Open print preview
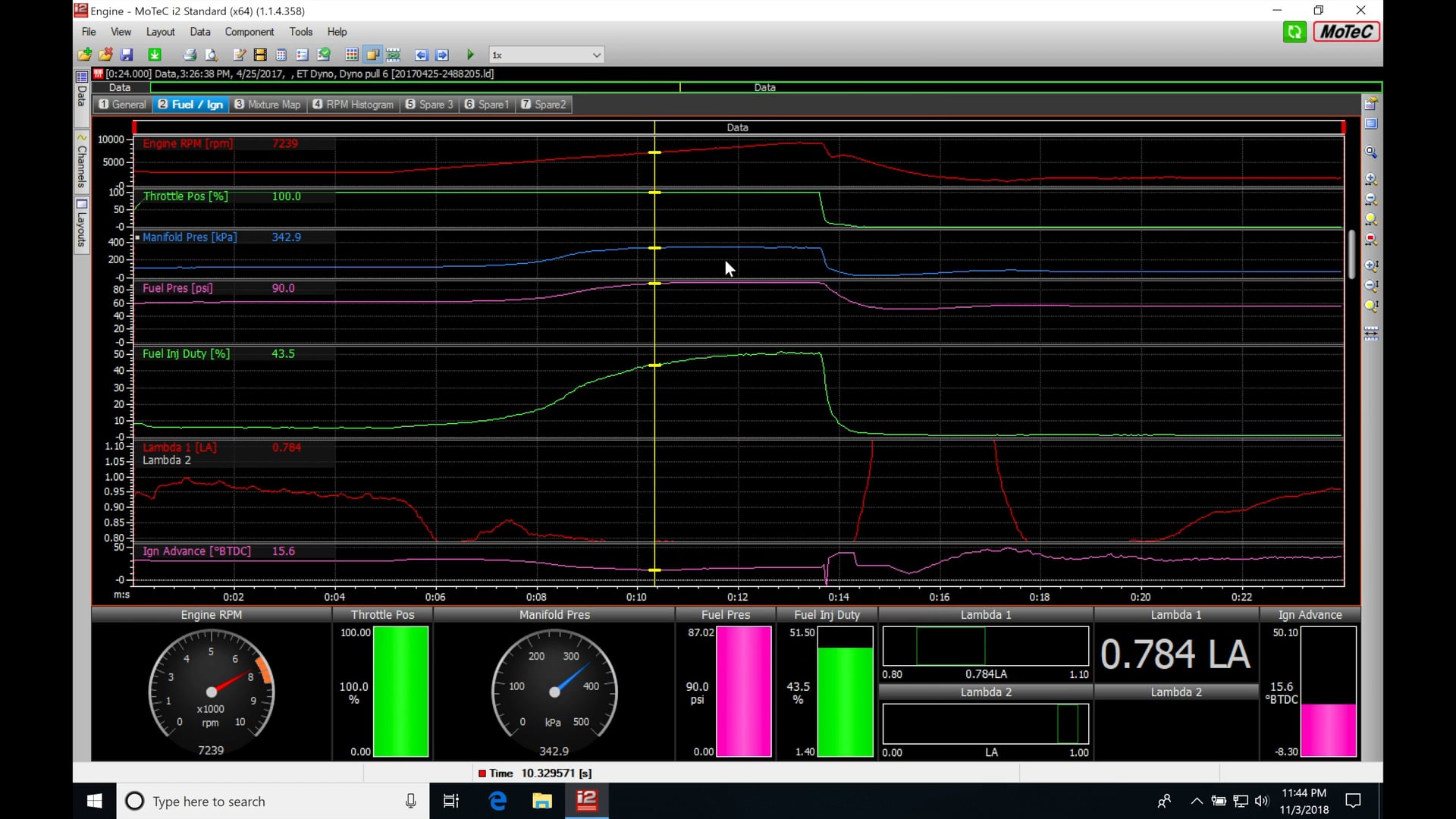Image resolution: width=1456 pixels, height=819 pixels. click(x=211, y=55)
